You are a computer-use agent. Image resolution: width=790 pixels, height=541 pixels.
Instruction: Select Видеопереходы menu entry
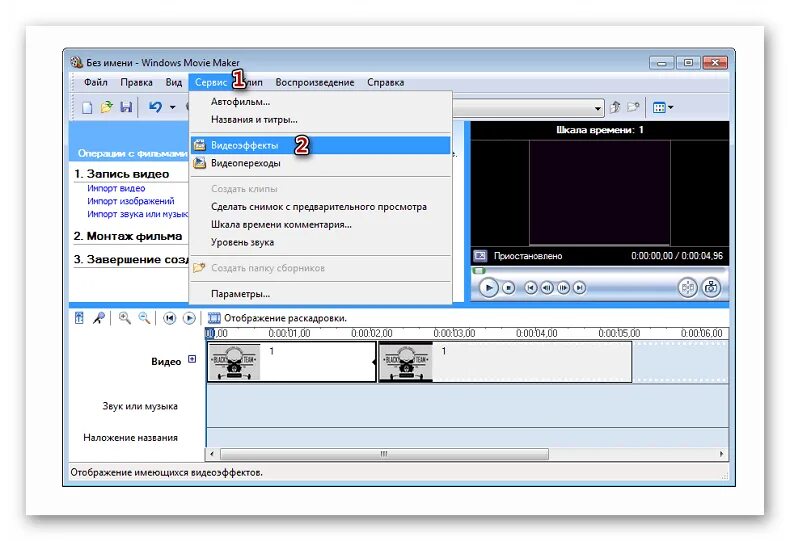320,163
